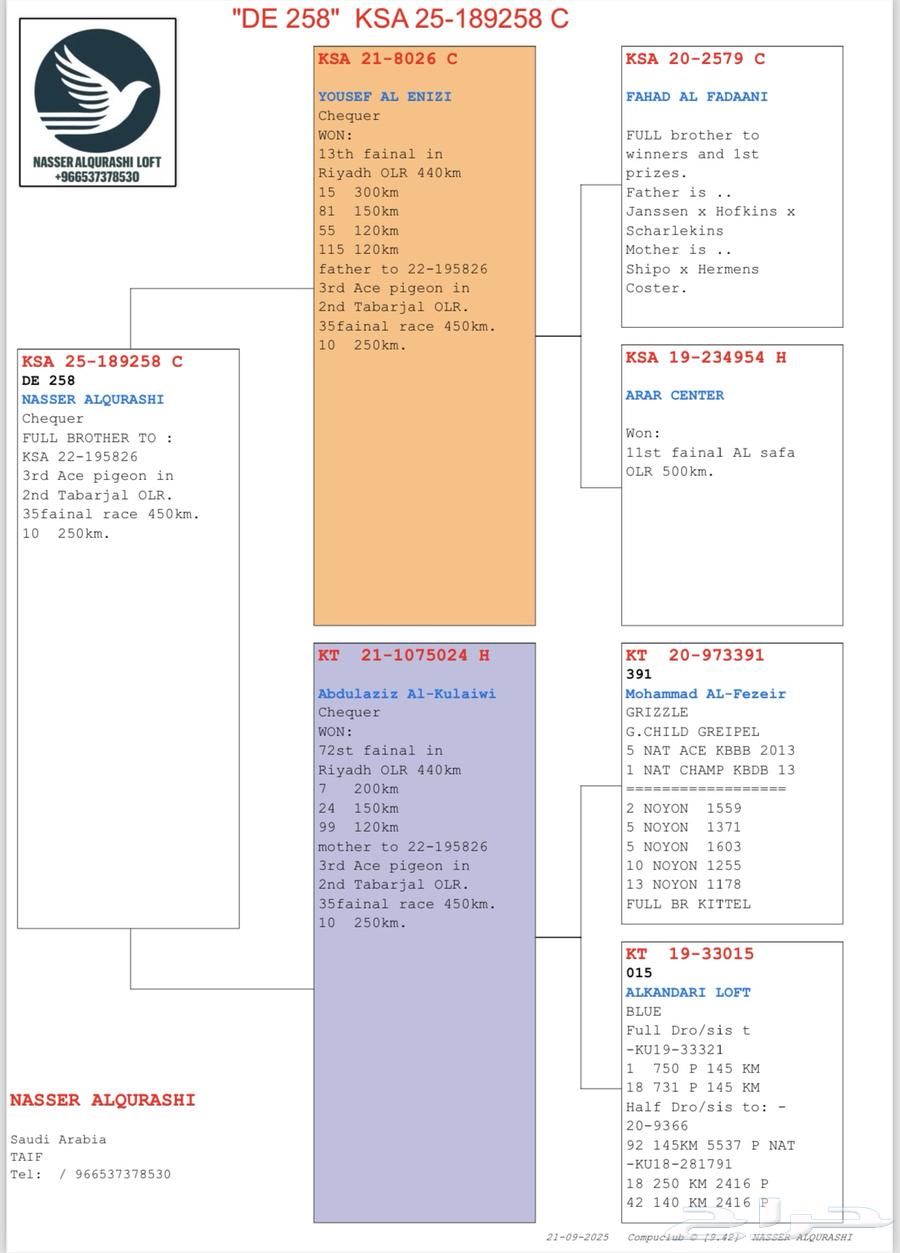This screenshot has width=900, height=1253.
Task: Click the owner name YOUSEF AL ENIZI
Action: [x=384, y=97]
